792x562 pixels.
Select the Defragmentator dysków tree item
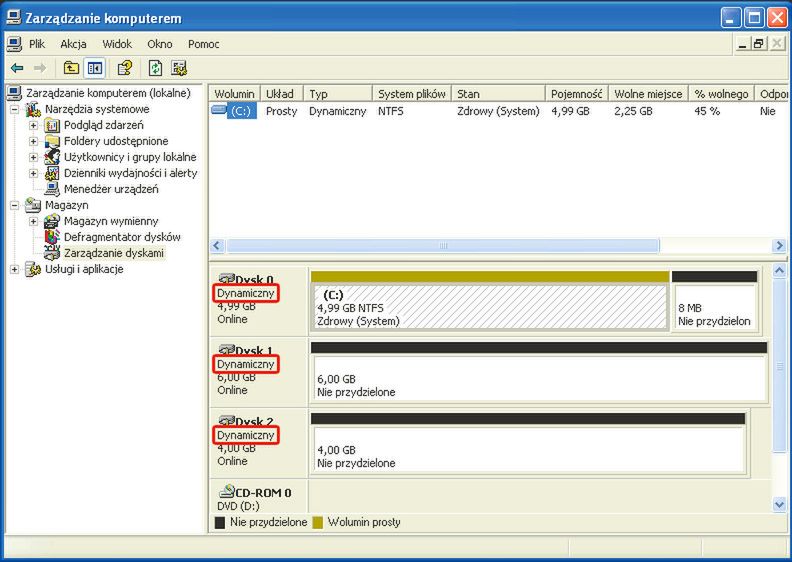[122, 237]
